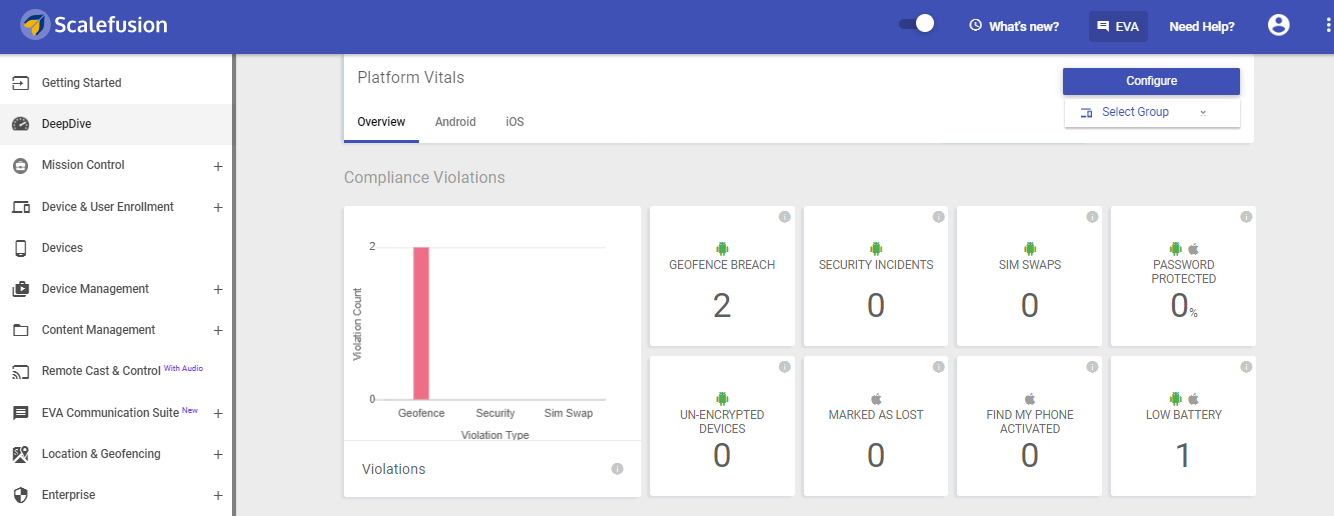
Task: Click the Getting Started arrow icon
Action: pos(20,83)
